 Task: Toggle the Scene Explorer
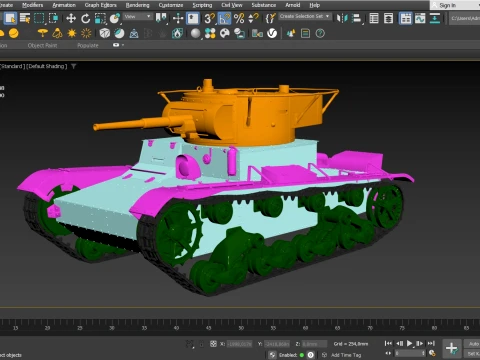[374, 18]
